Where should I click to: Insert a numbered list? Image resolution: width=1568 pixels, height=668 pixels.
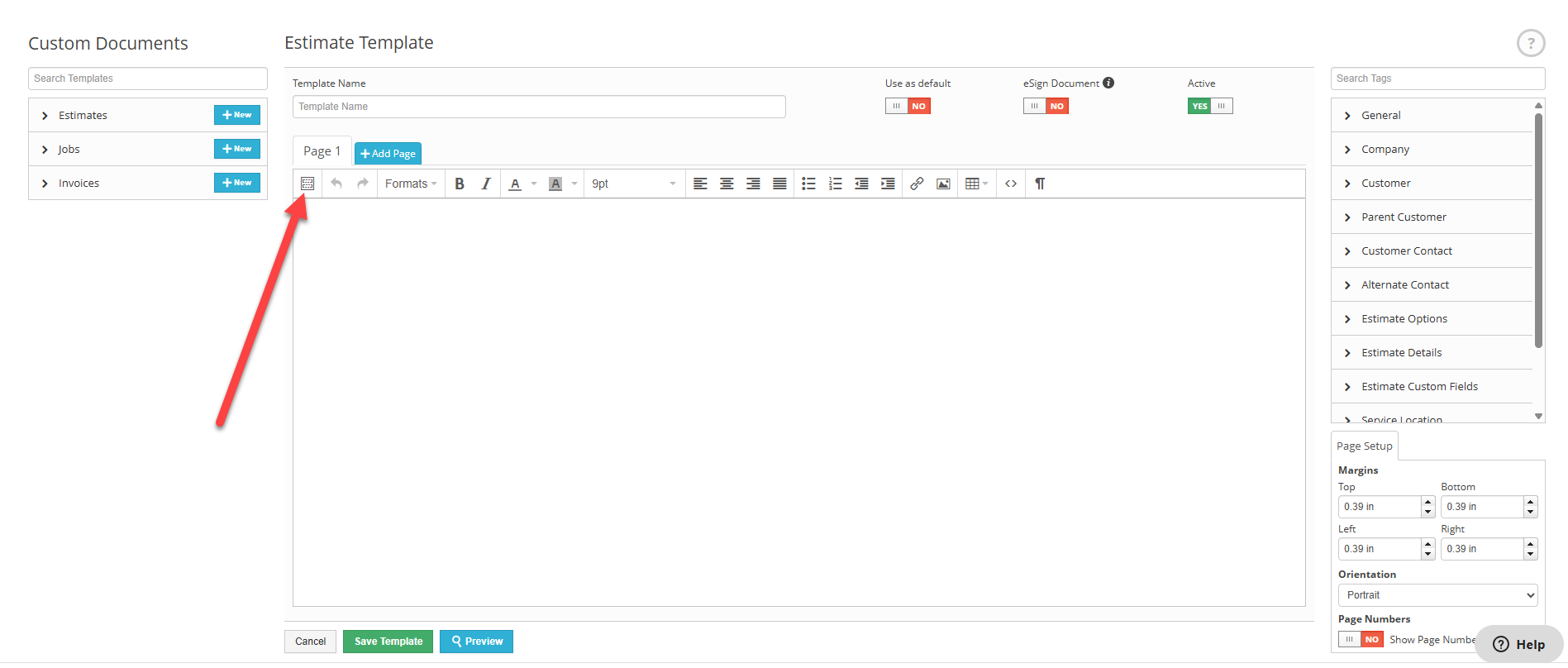pyautogui.click(x=835, y=184)
